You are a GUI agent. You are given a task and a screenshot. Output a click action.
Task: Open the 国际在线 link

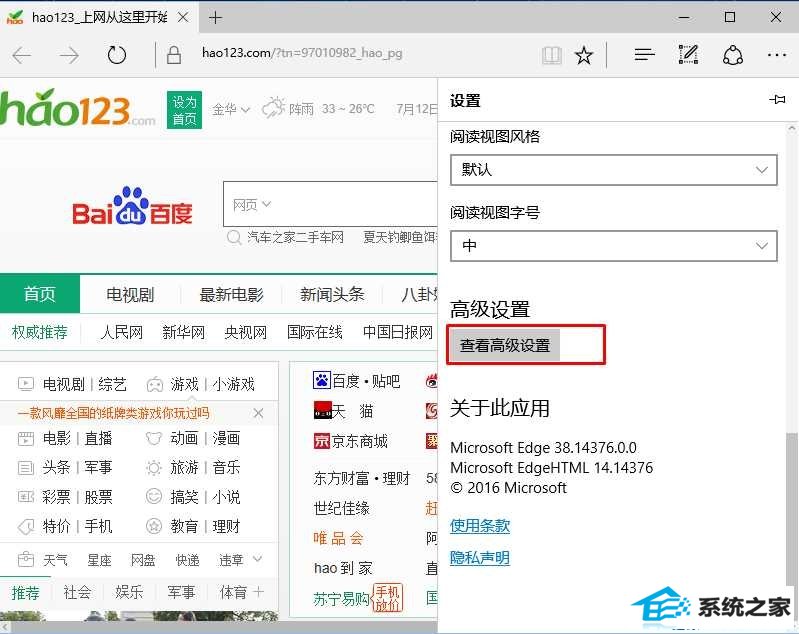314,332
